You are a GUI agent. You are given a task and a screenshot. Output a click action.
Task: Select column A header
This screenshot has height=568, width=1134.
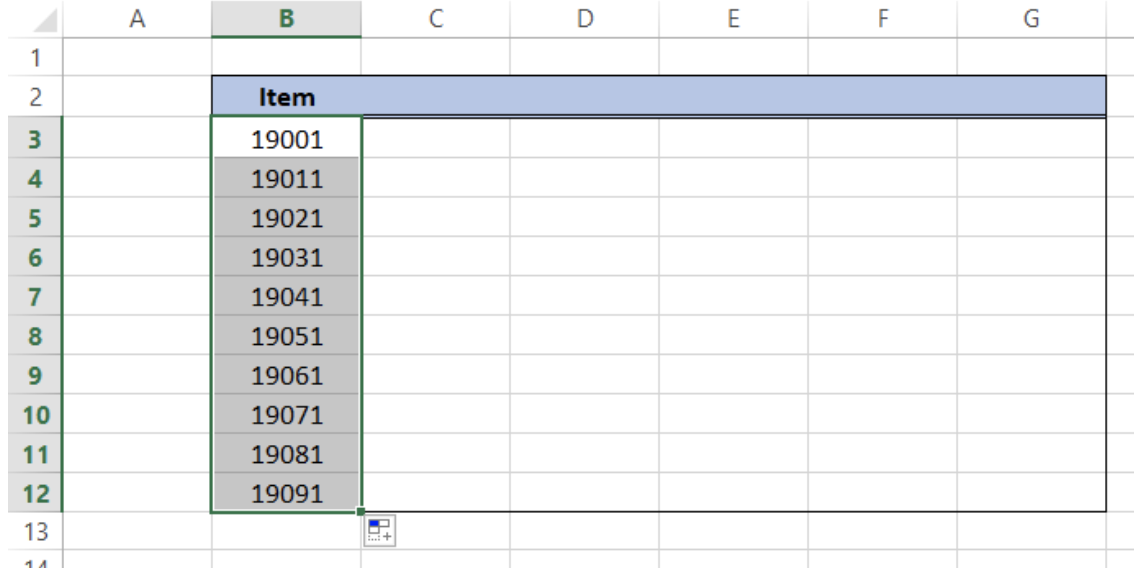coord(137,19)
